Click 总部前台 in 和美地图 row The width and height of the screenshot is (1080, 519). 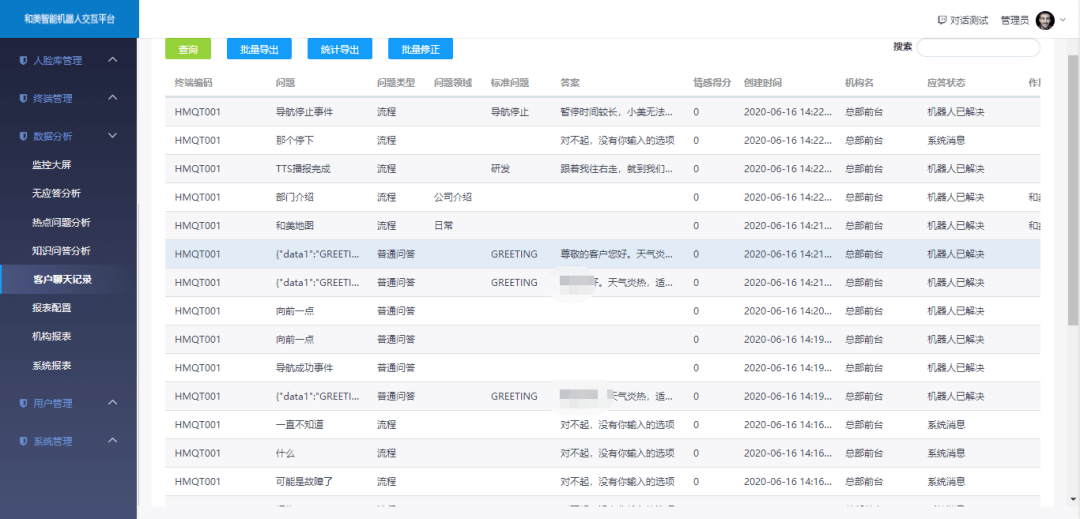(864, 226)
